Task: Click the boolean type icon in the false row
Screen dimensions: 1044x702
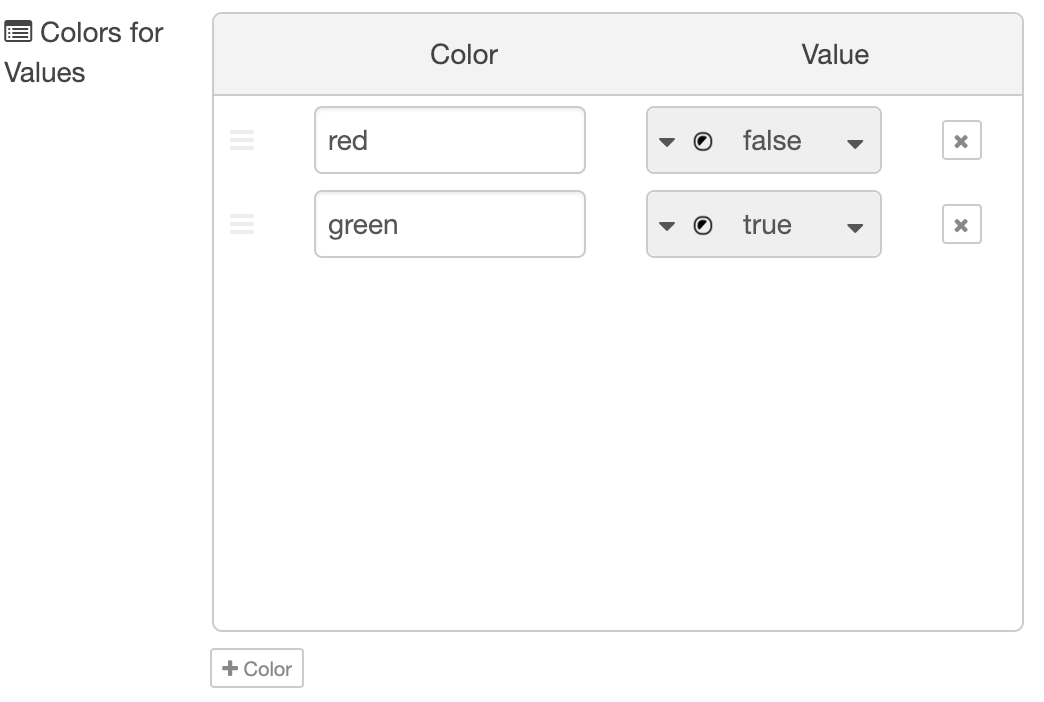Action: (x=703, y=142)
